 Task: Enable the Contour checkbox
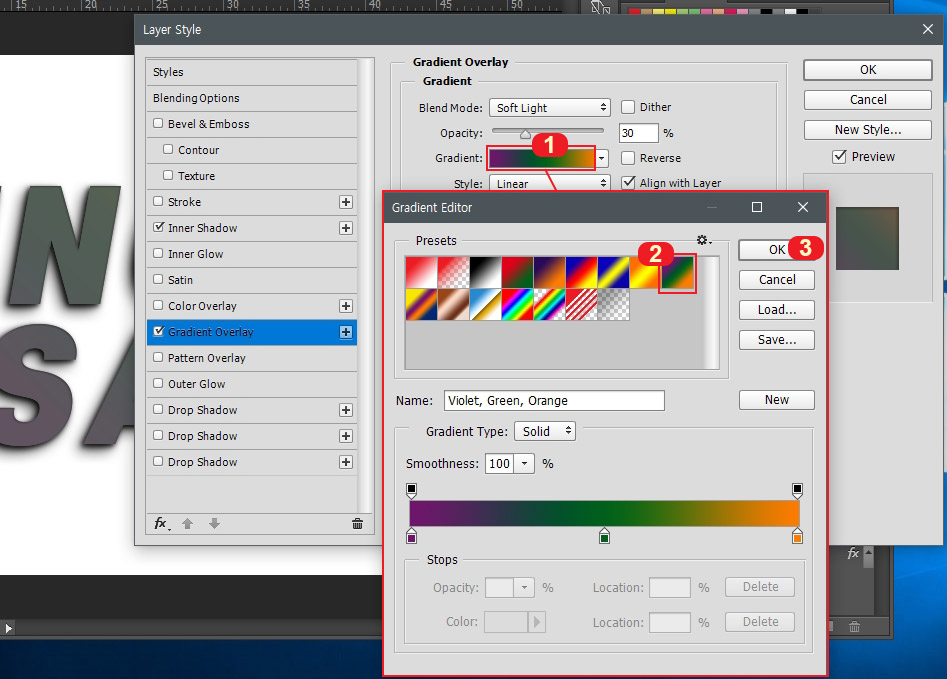(x=168, y=149)
